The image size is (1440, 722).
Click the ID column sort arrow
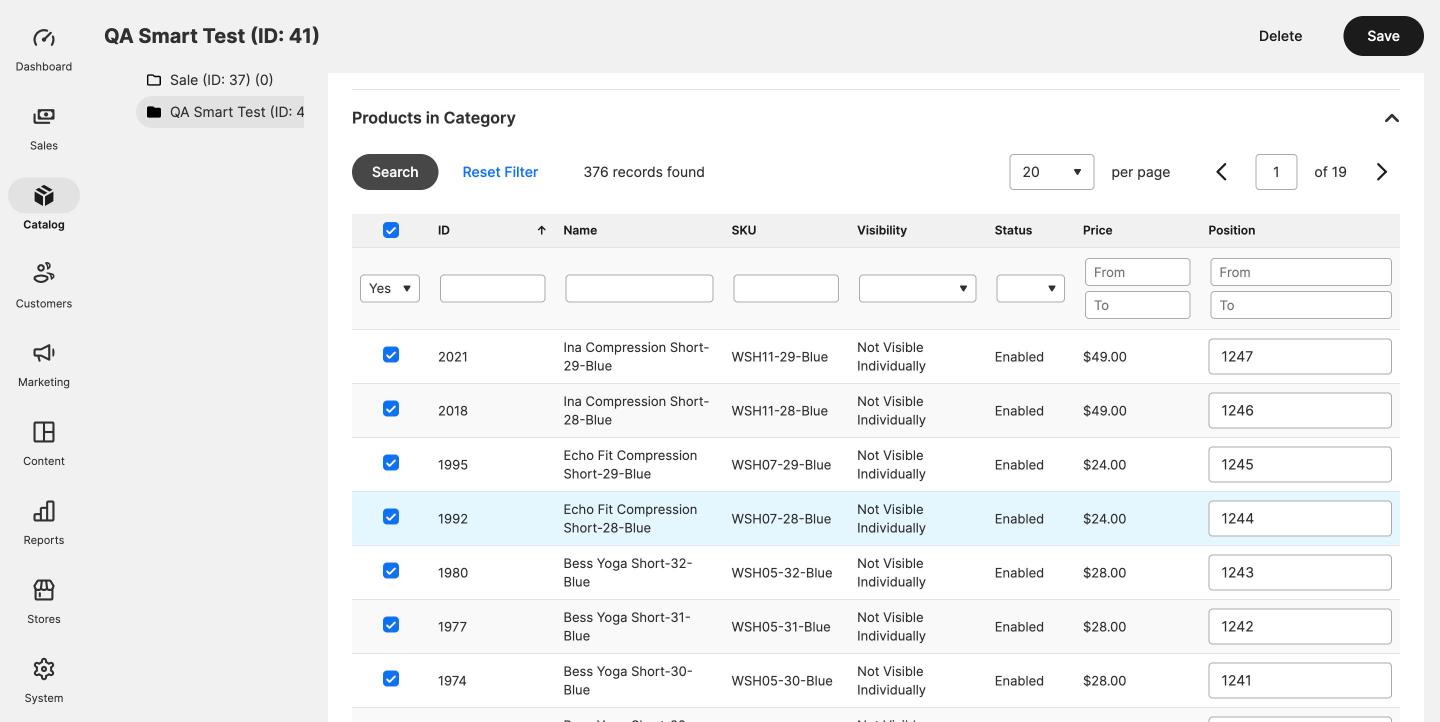tap(541, 230)
